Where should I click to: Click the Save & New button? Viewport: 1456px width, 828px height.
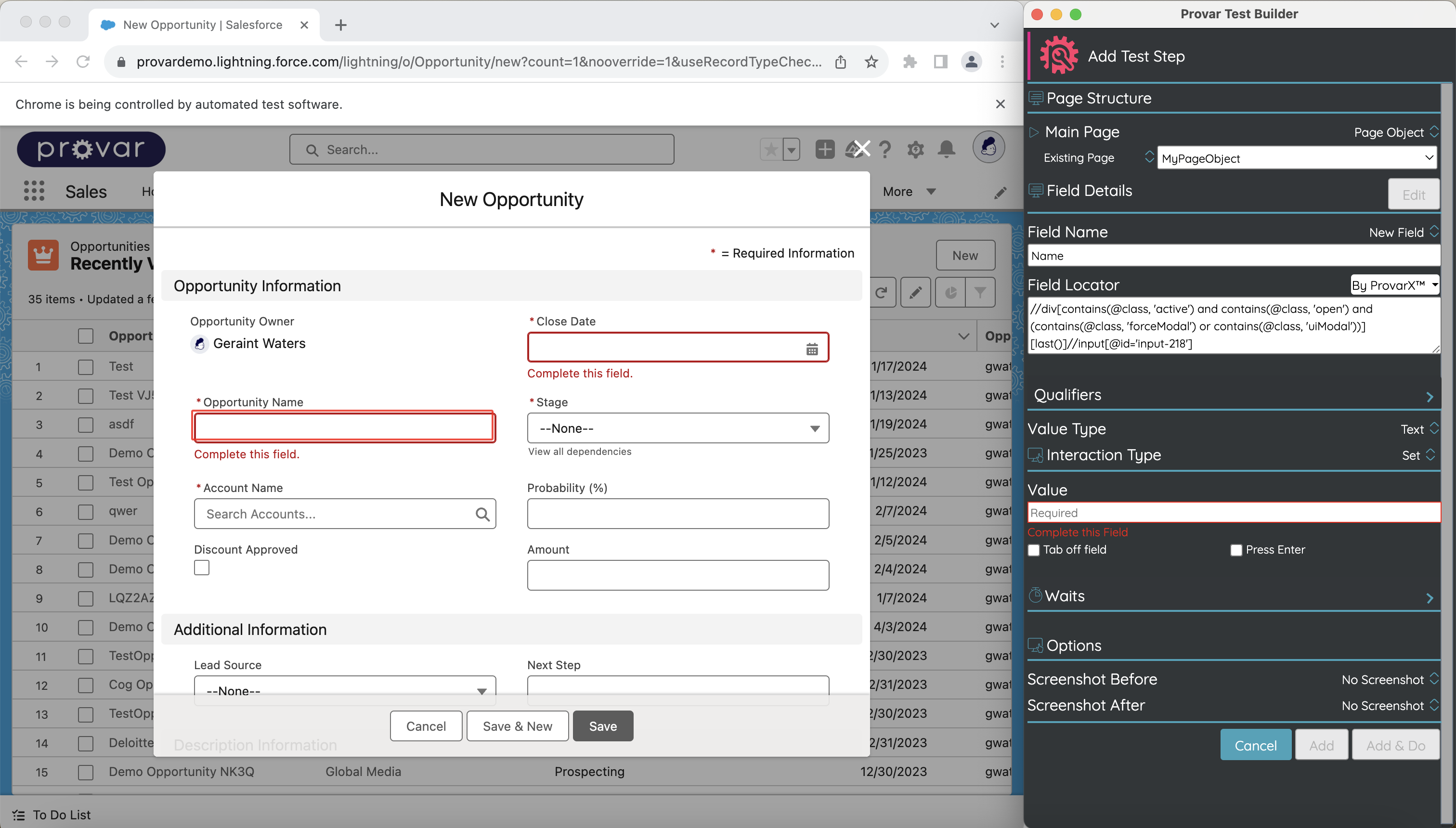(x=517, y=725)
